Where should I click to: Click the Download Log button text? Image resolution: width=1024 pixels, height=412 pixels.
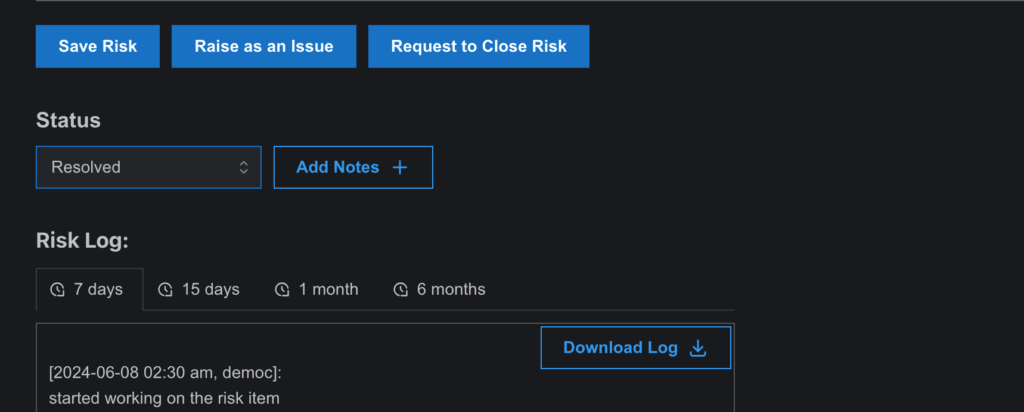pos(620,347)
